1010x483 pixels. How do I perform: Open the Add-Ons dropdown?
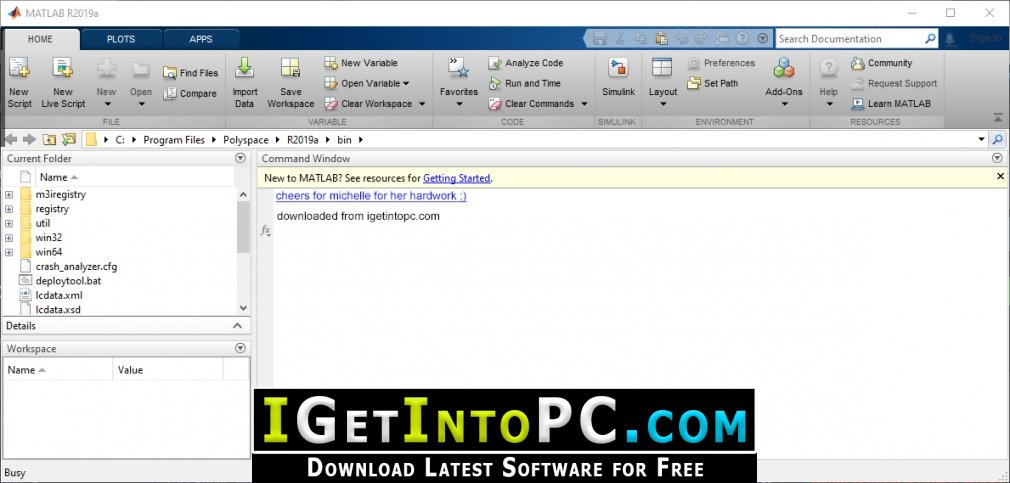click(784, 104)
